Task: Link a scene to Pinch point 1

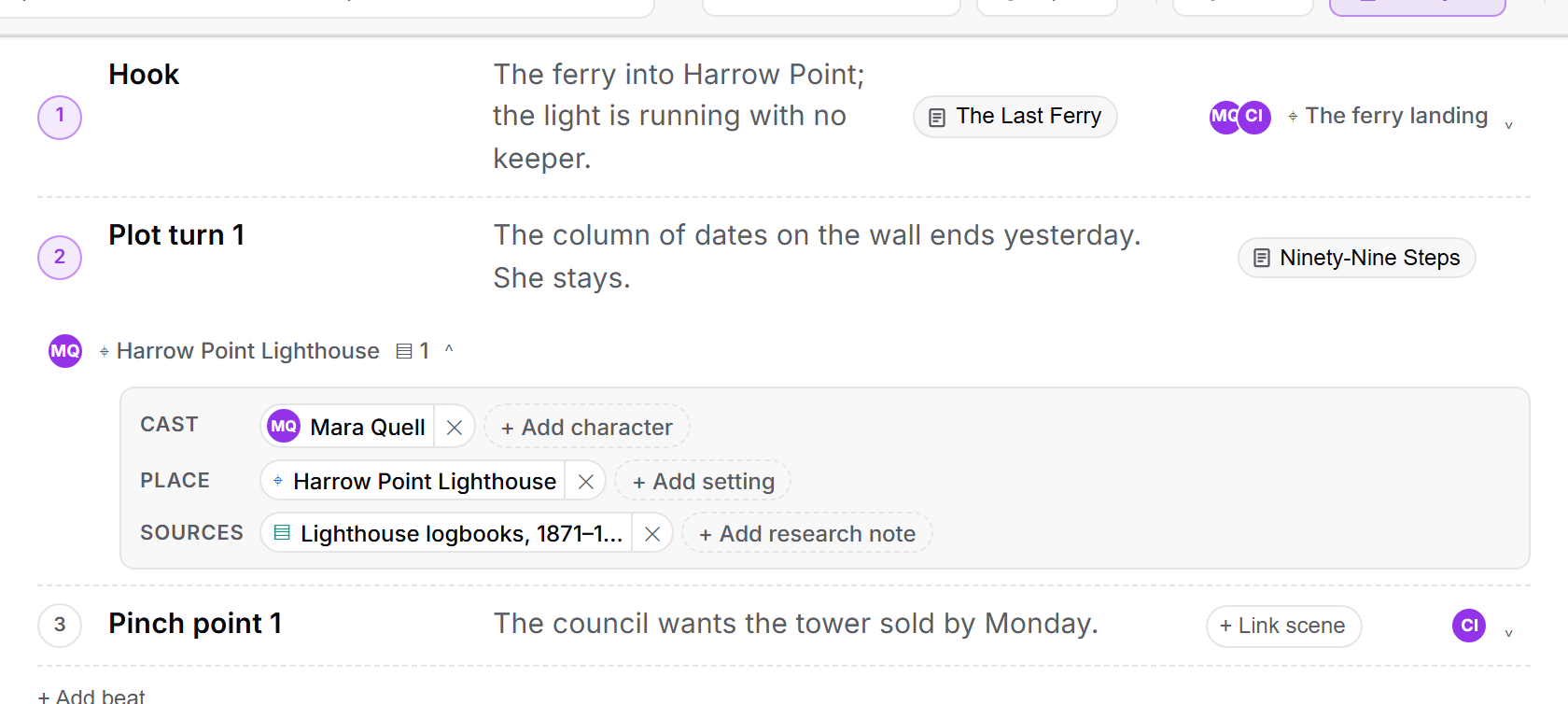Action: (x=1283, y=626)
